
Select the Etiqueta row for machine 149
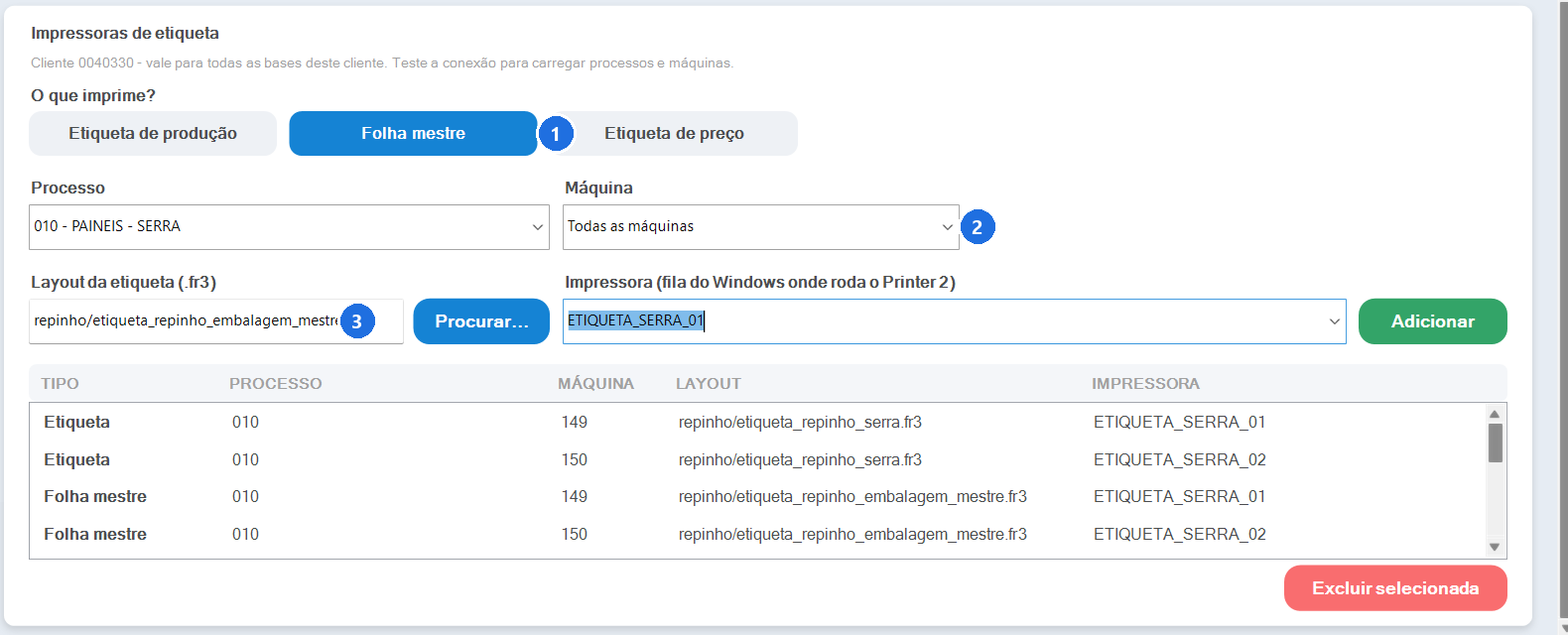757,423
